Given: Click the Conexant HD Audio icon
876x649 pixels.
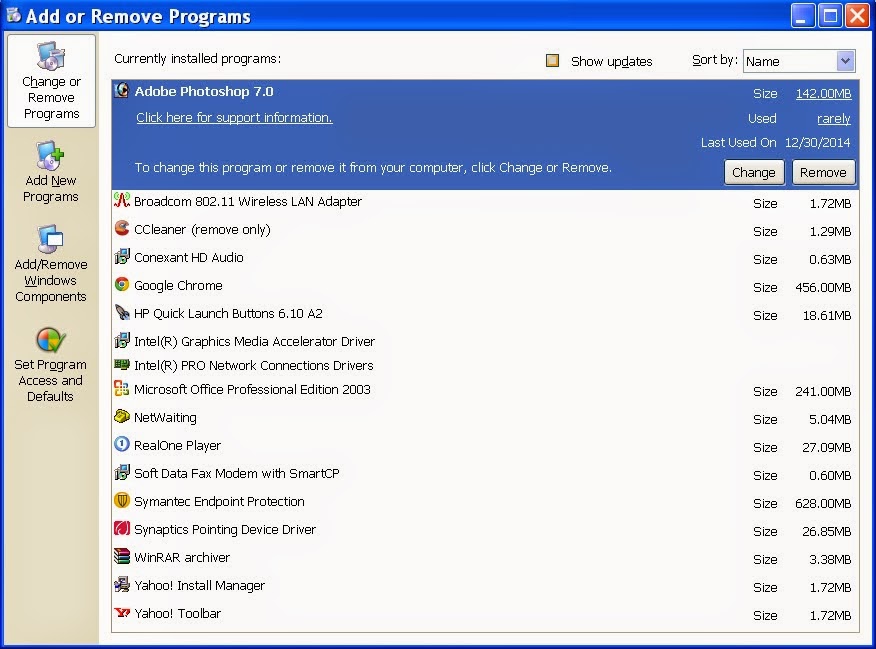Looking at the screenshot, I should click(122, 256).
